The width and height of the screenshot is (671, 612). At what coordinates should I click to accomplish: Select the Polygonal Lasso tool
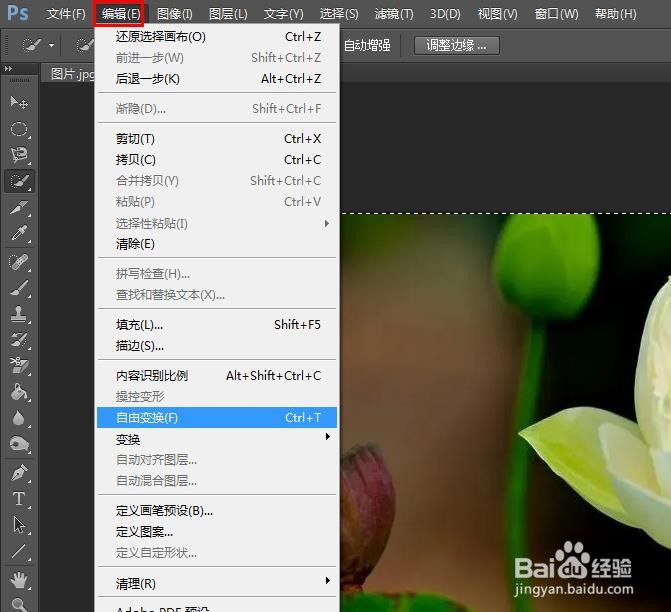pos(18,155)
